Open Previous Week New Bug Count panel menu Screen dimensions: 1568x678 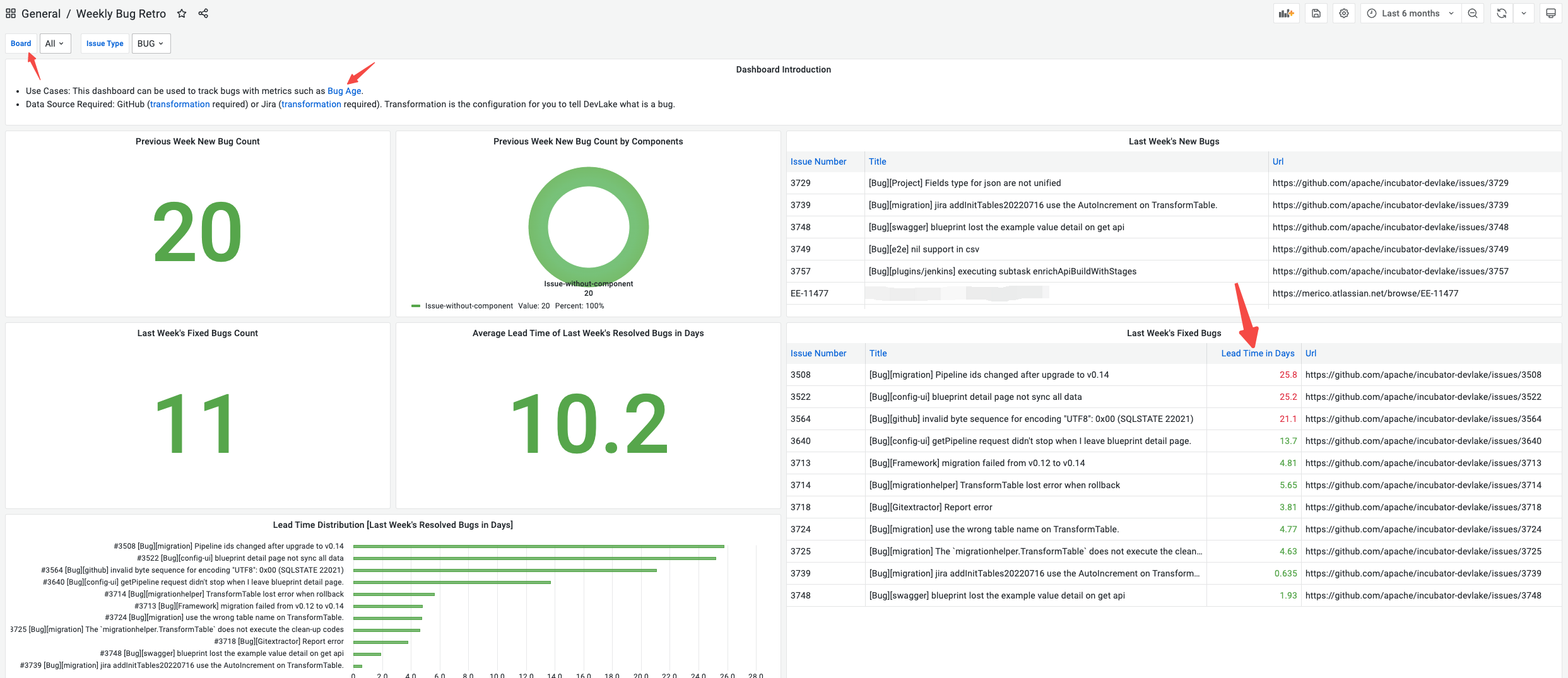point(197,141)
